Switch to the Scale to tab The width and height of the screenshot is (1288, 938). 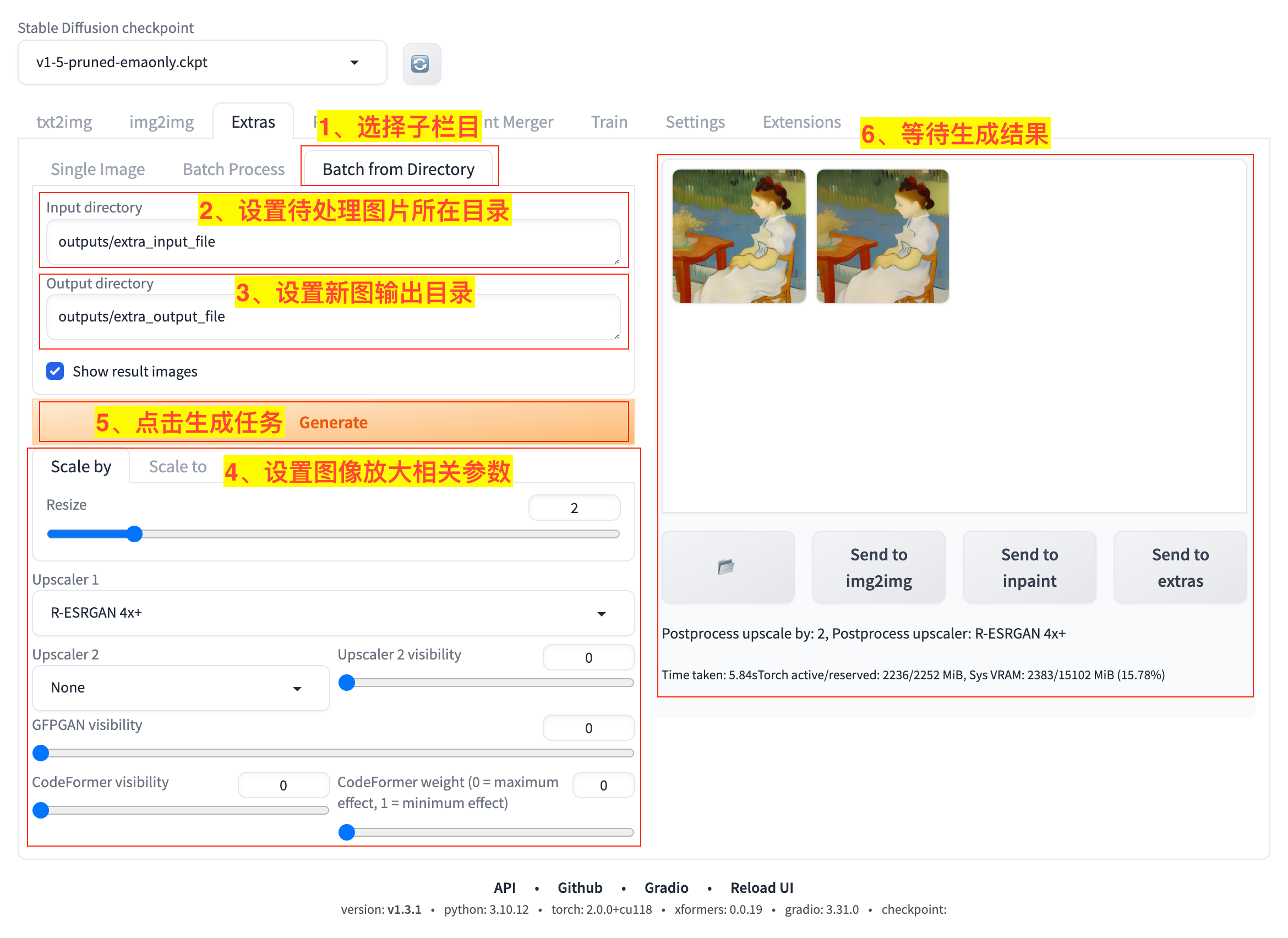coord(177,467)
